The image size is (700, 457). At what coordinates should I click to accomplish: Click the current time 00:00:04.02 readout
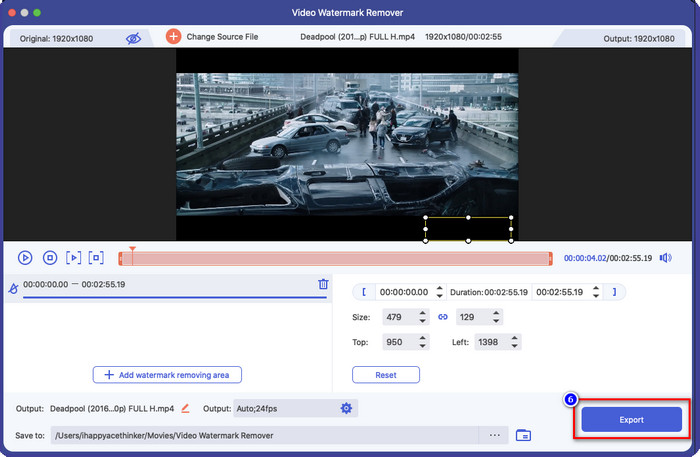pyautogui.click(x=585, y=258)
